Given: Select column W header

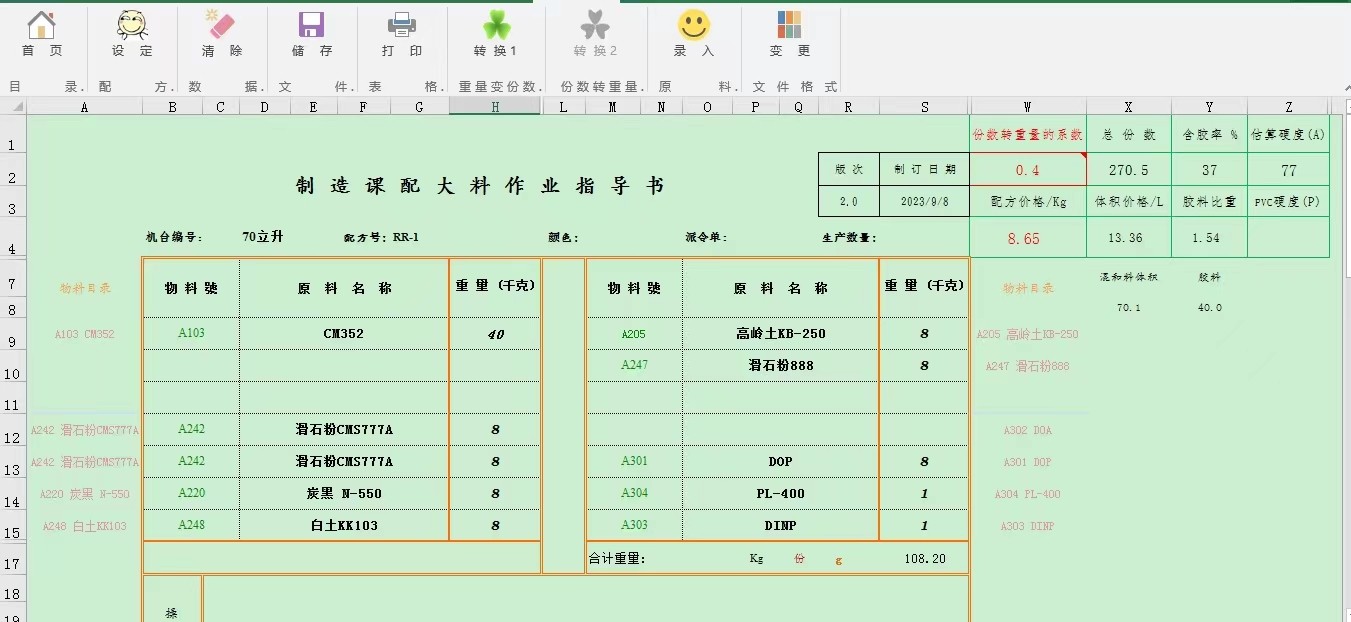Looking at the screenshot, I should [x=1028, y=107].
